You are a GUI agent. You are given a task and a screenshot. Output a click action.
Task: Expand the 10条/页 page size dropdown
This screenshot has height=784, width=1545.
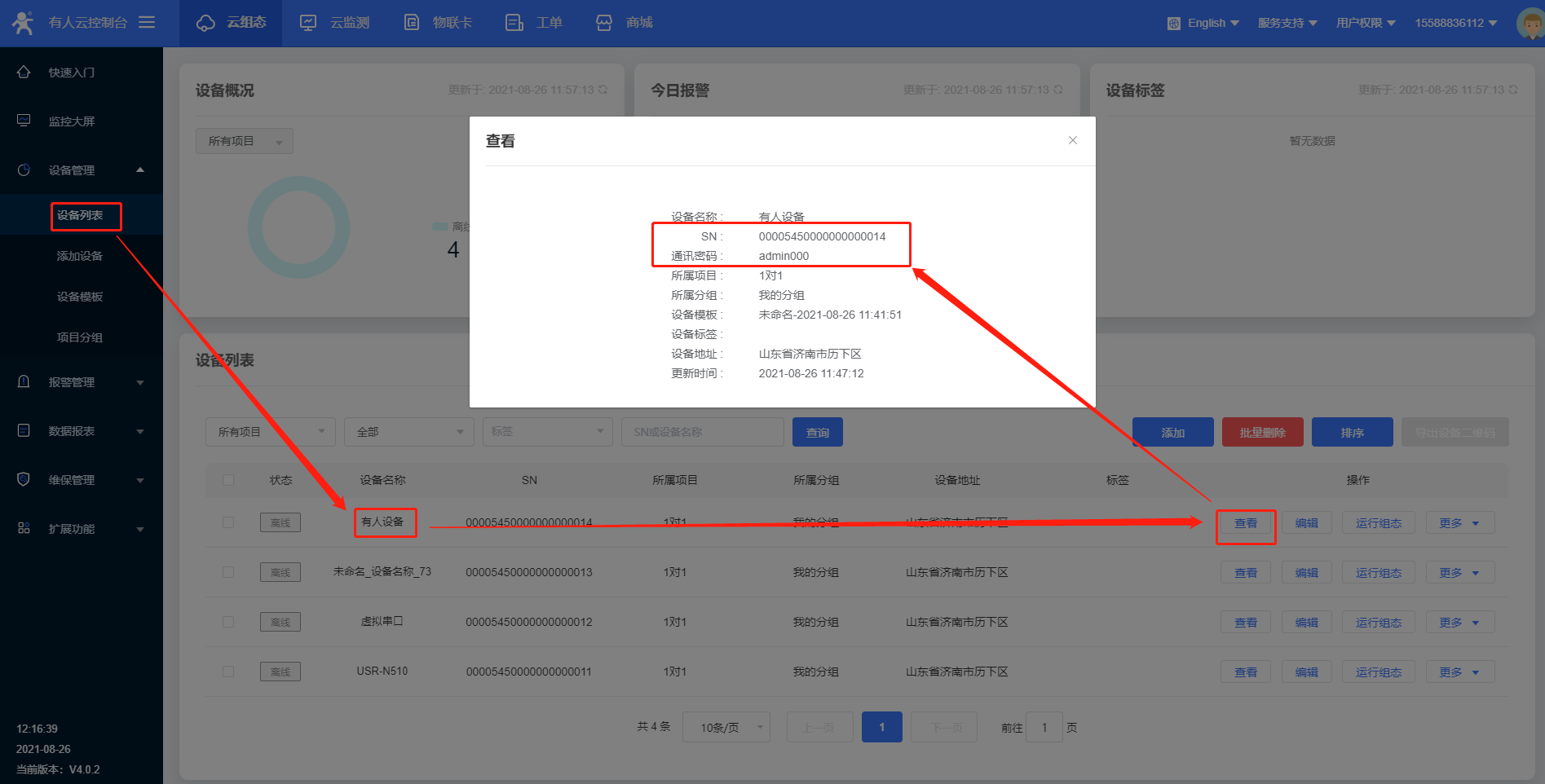(726, 727)
